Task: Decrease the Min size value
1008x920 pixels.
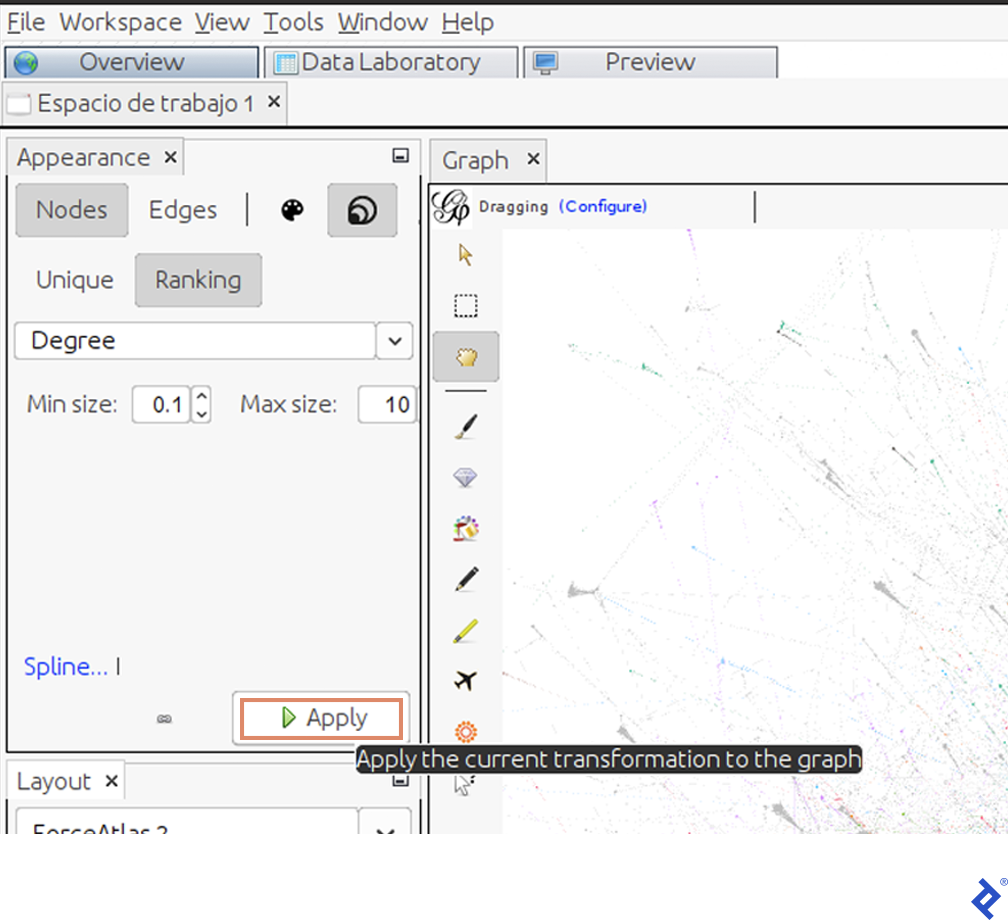Action: pyautogui.click(x=202, y=414)
